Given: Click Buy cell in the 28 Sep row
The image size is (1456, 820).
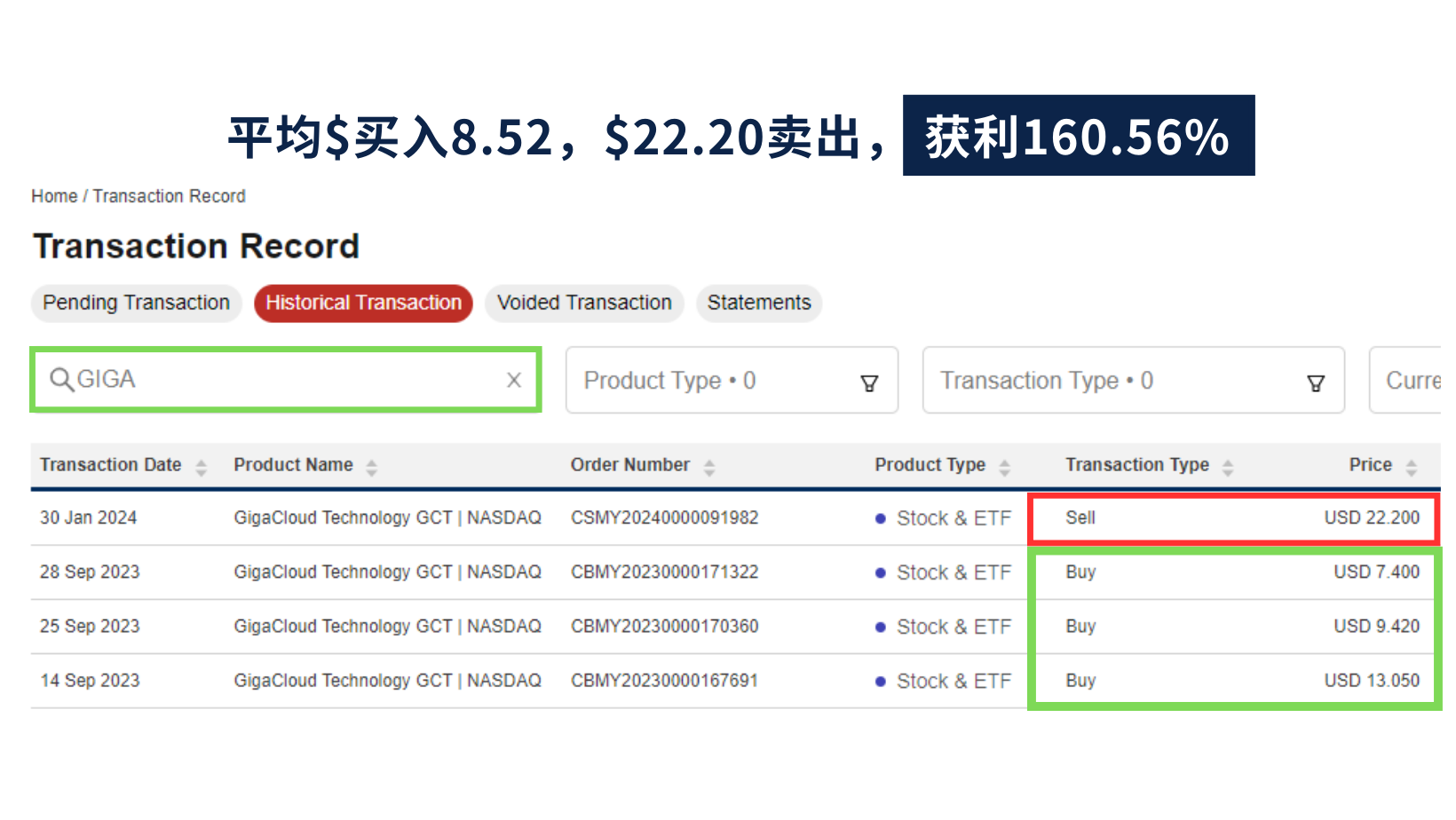Looking at the screenshot, I should [1080, 572].
